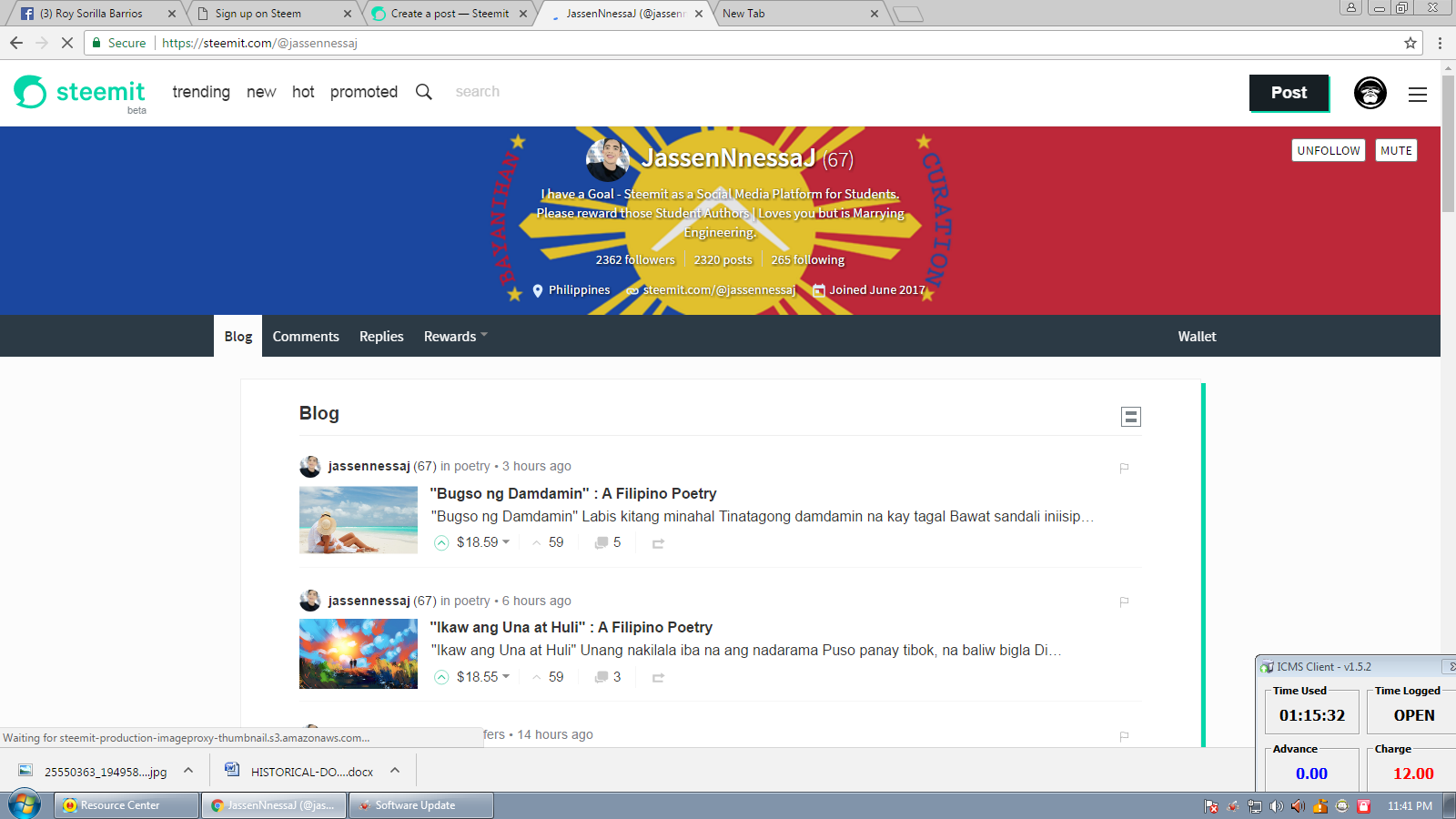Open steemit.com/@jassennessaj profile link

[719, 290]
